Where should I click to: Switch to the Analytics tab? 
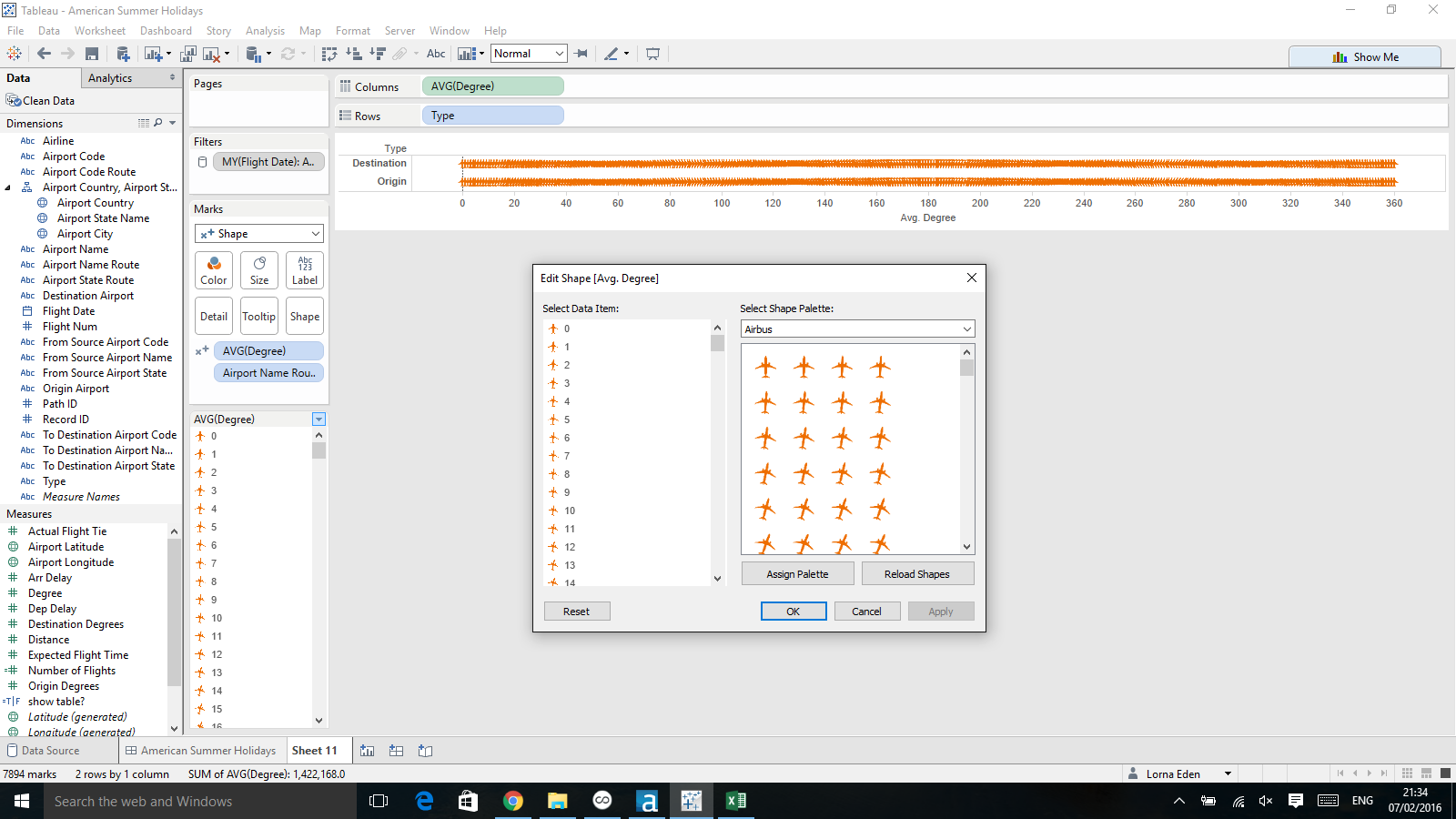click(110, 78)
